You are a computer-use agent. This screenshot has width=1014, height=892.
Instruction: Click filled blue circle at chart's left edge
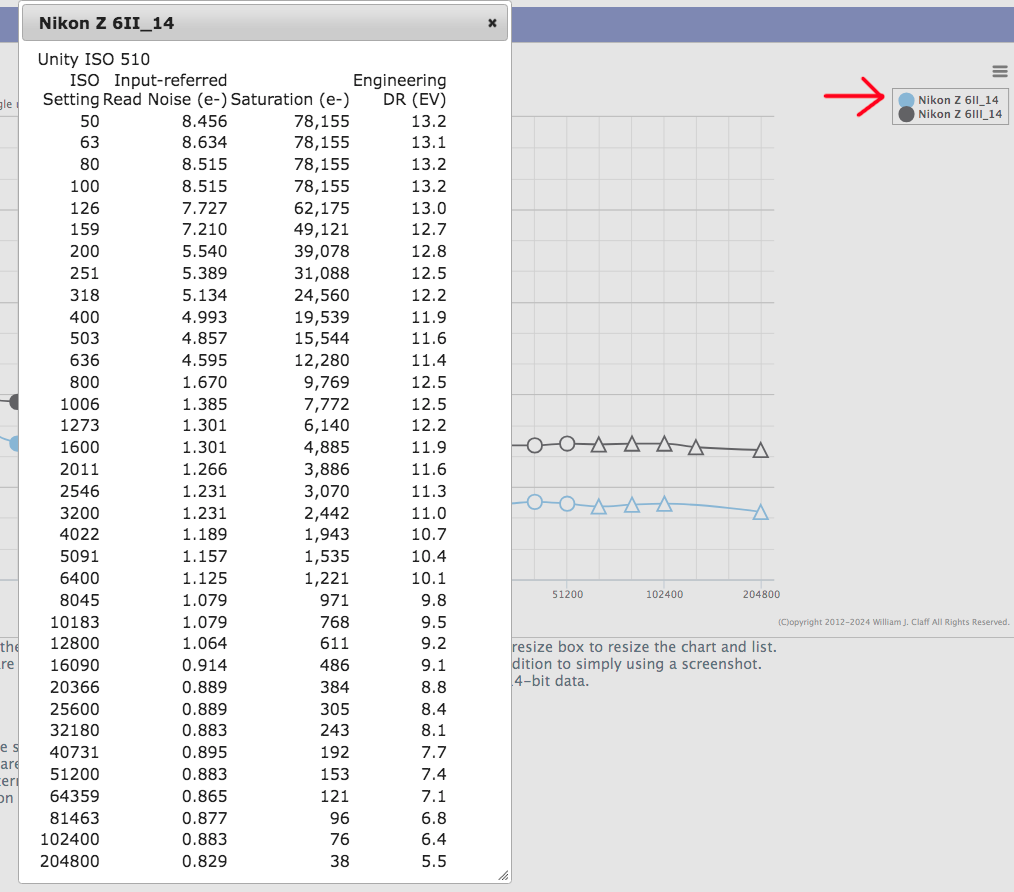coord(15,444)
